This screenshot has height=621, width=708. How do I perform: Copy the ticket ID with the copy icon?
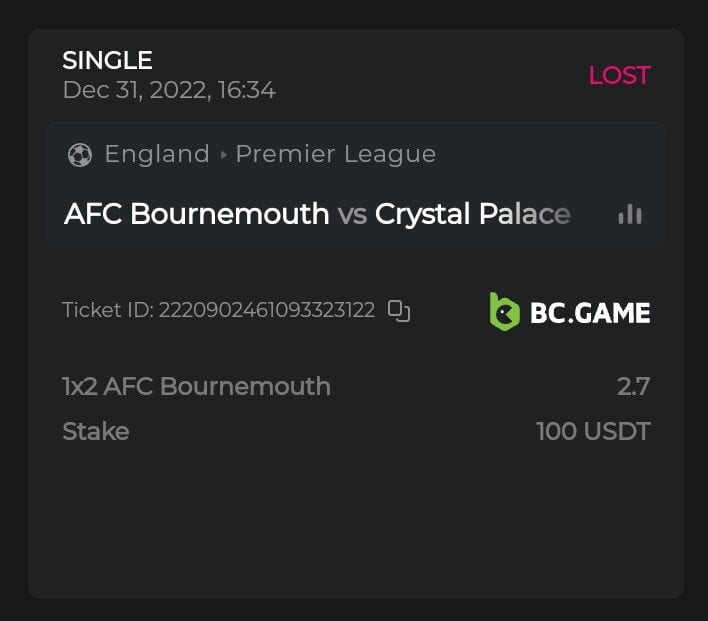(399, 311)
